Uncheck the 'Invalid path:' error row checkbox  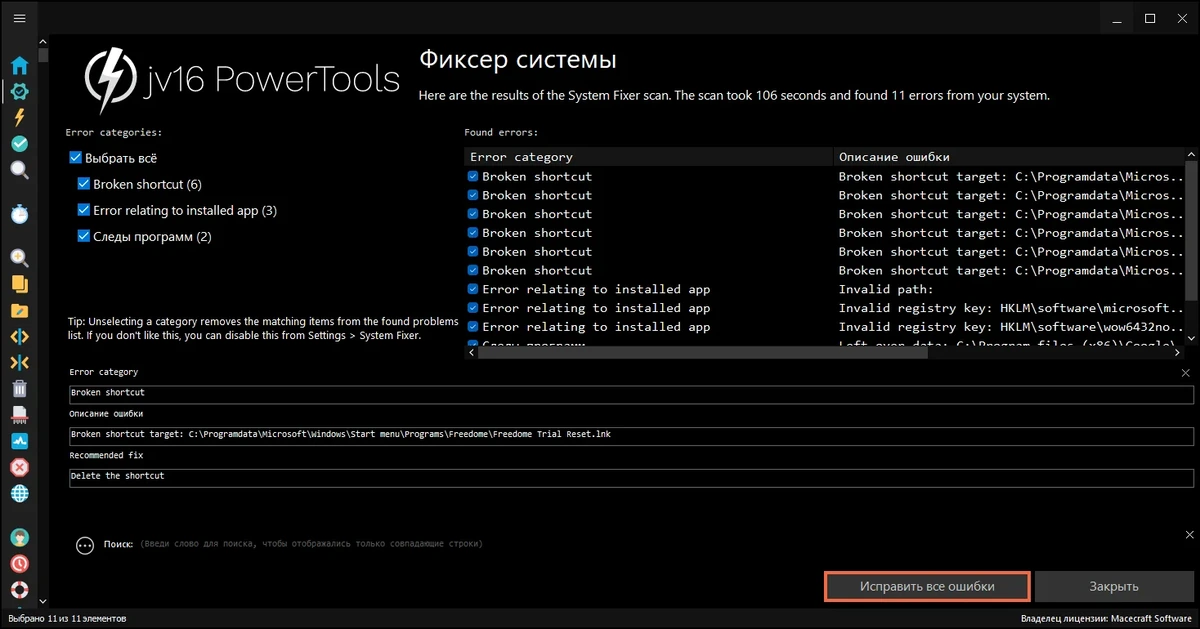(x=473, y=289)
